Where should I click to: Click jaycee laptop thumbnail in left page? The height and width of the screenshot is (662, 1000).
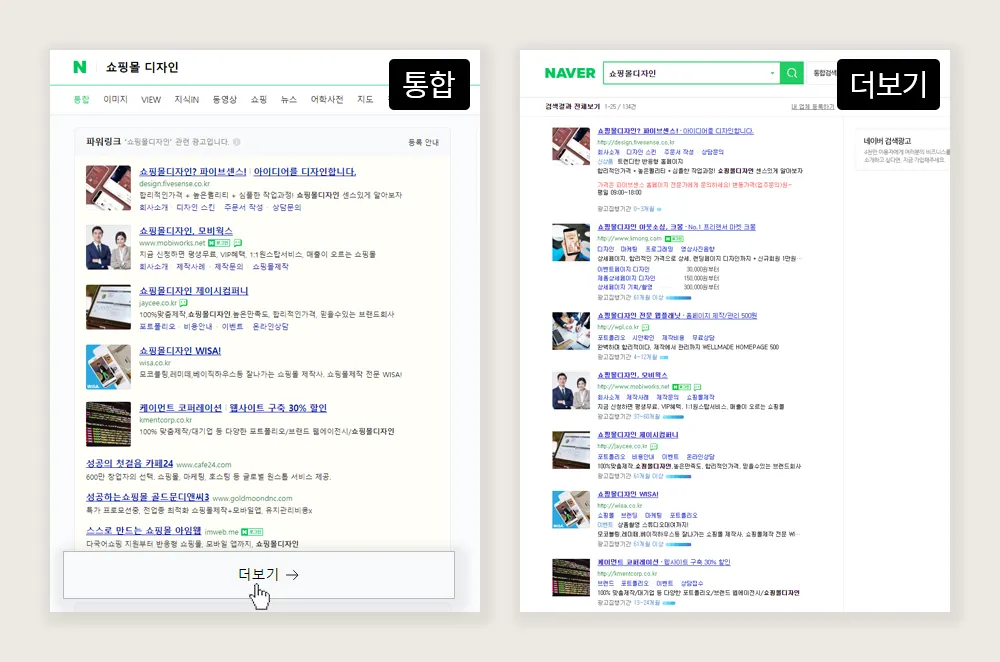tap(108, 307)
